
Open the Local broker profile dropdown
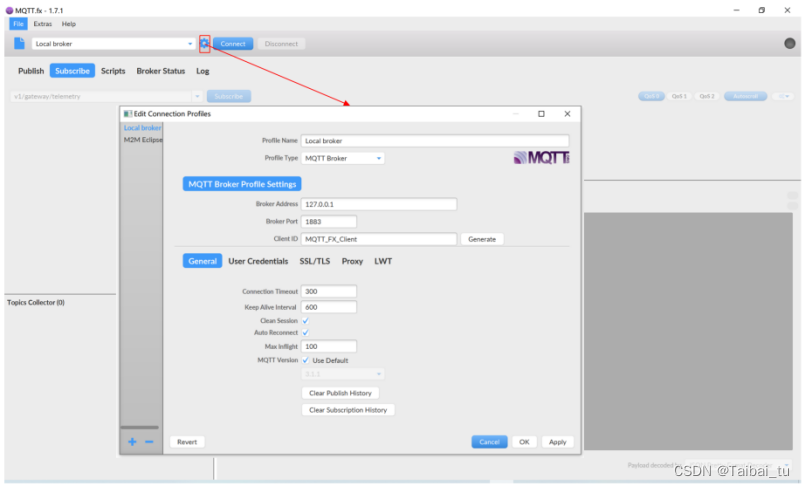190,44
